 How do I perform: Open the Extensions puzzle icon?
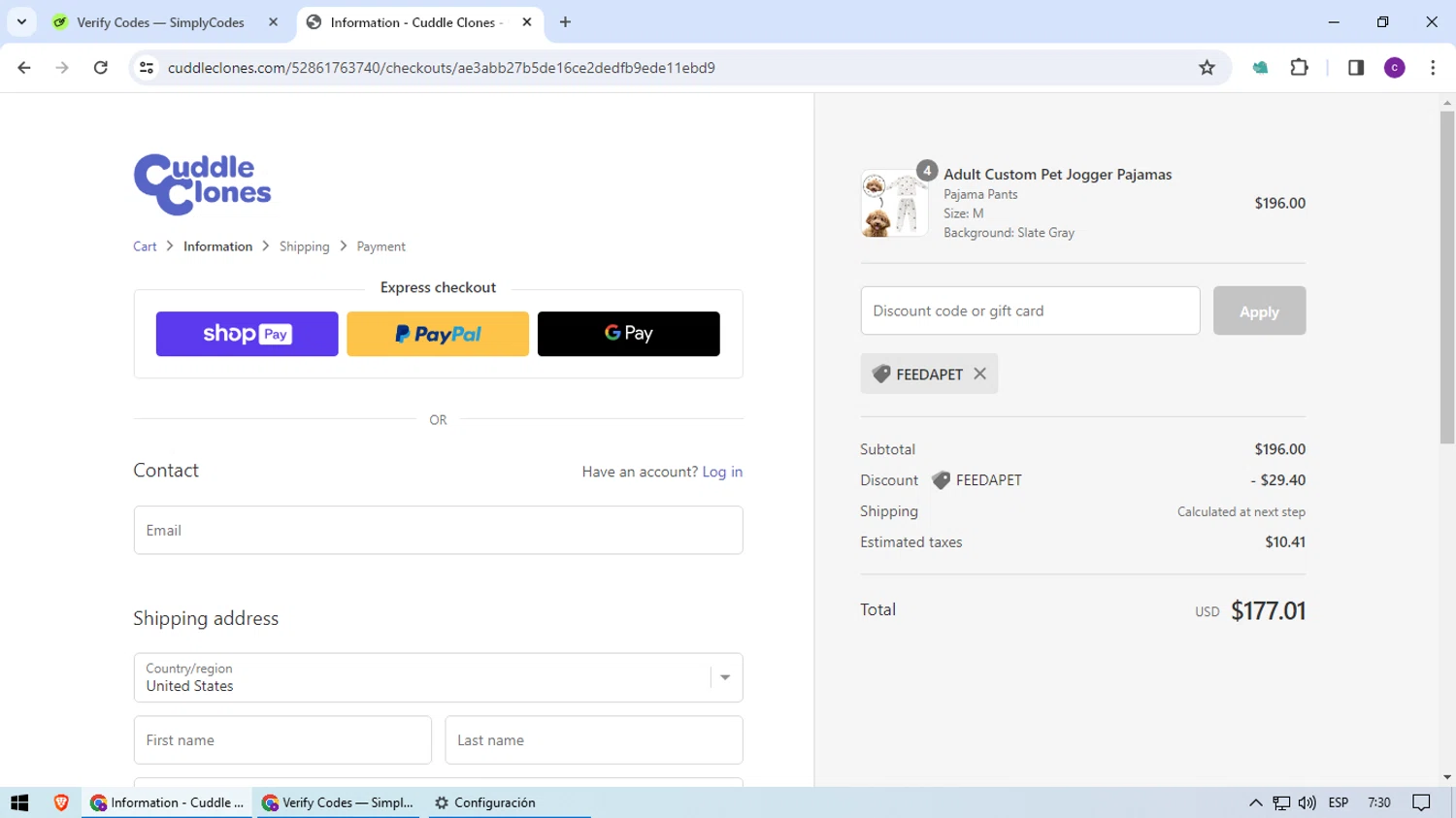1299,68
